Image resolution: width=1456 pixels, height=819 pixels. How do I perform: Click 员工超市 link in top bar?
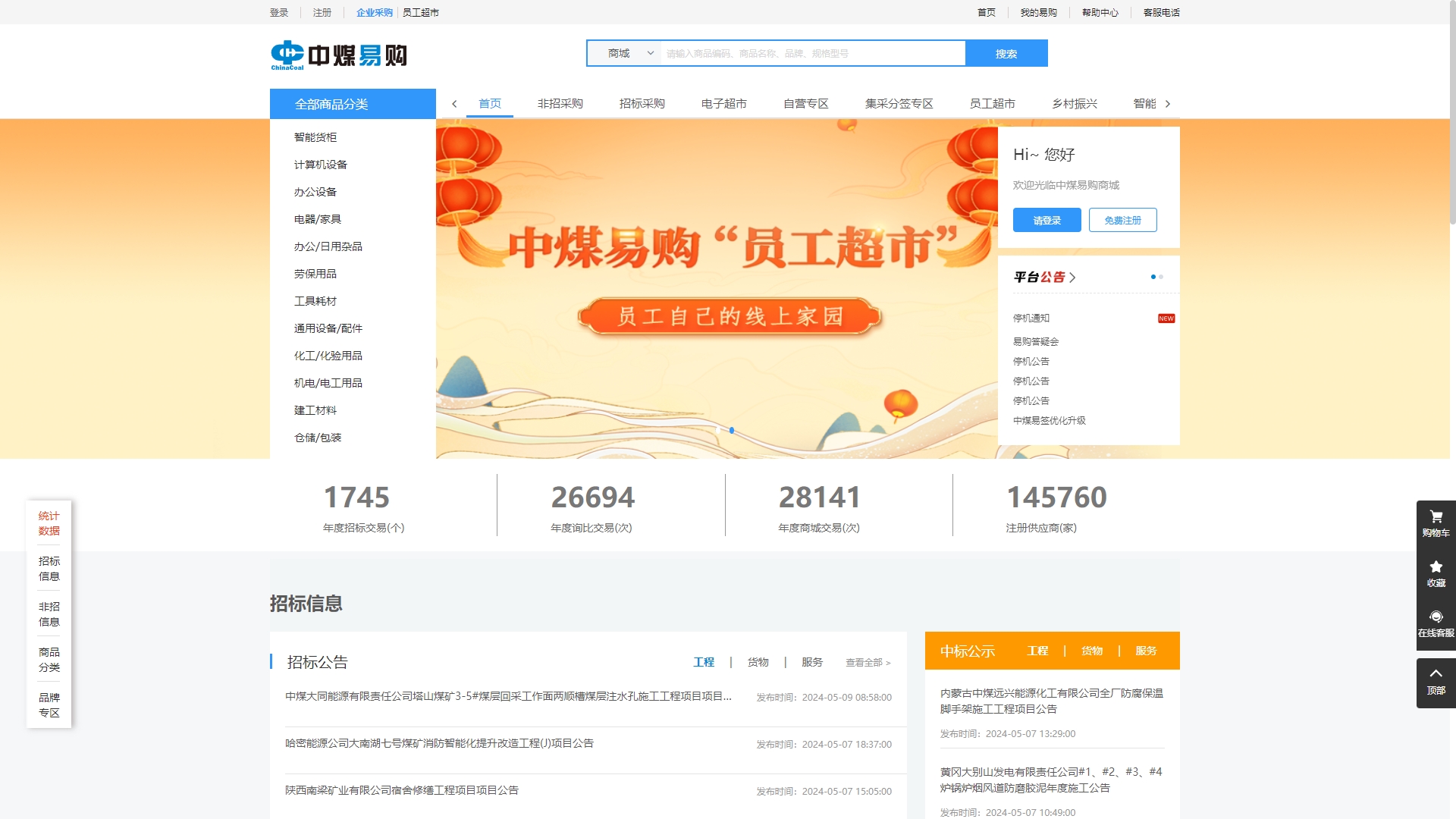click(x=421, y=12)
